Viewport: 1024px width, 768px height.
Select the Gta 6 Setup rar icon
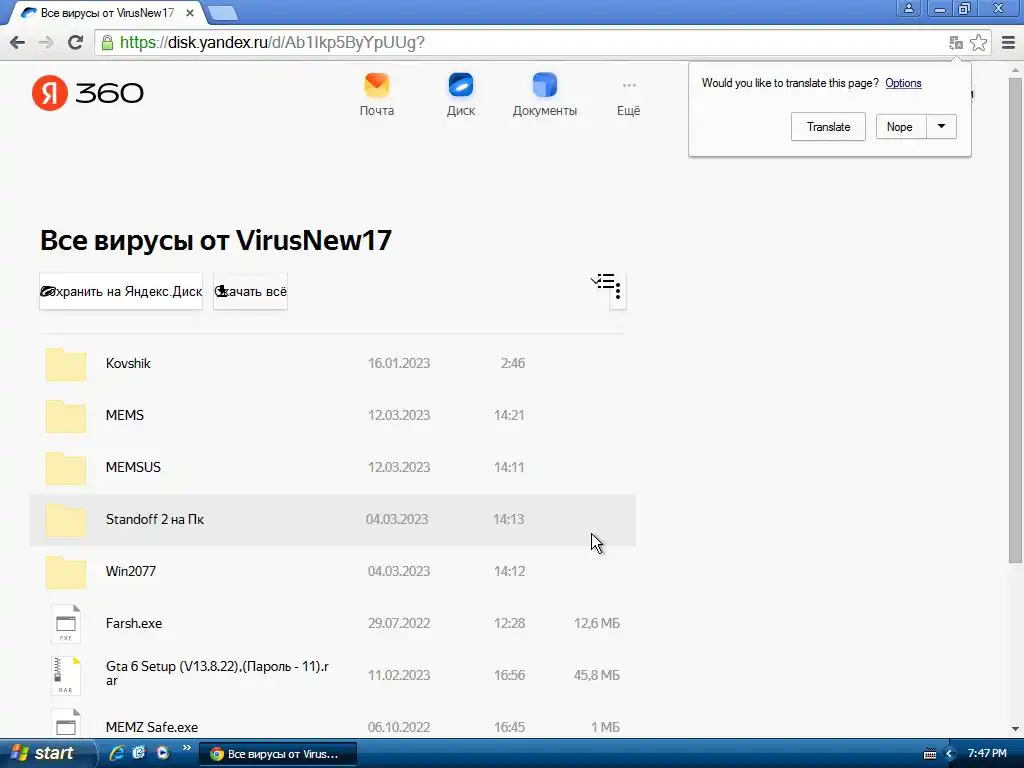point(66,675)
